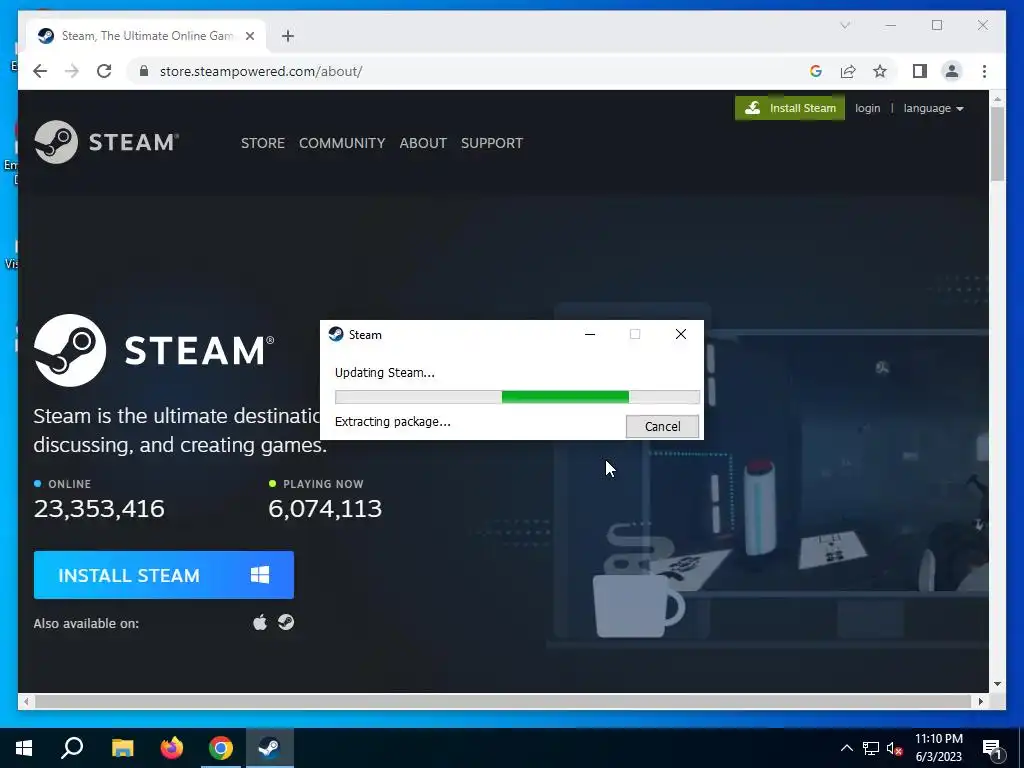Image resolution: width=1024 pixels, height=768 pixels.
Task: Click the Steam icon in updater title bar
Action: 336,334
